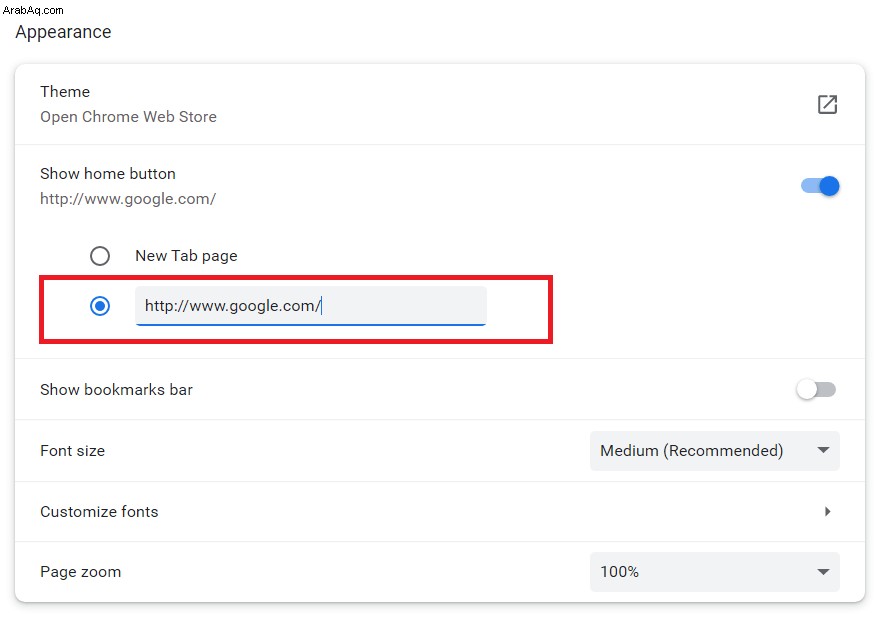Click the Font size dropdown arrow
Viewport: 894px width, 629px height.
823,450
